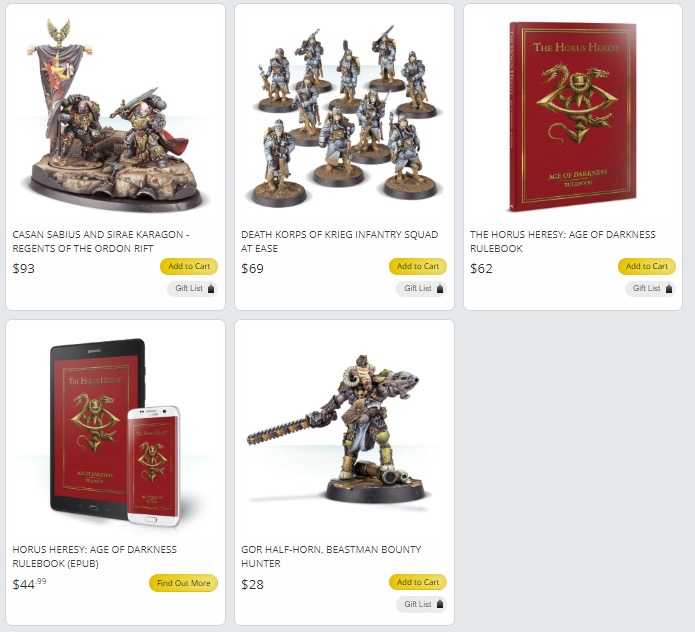
Task: Add Death Korps of Krieg squad to cart
Action: tap(418, 266)
